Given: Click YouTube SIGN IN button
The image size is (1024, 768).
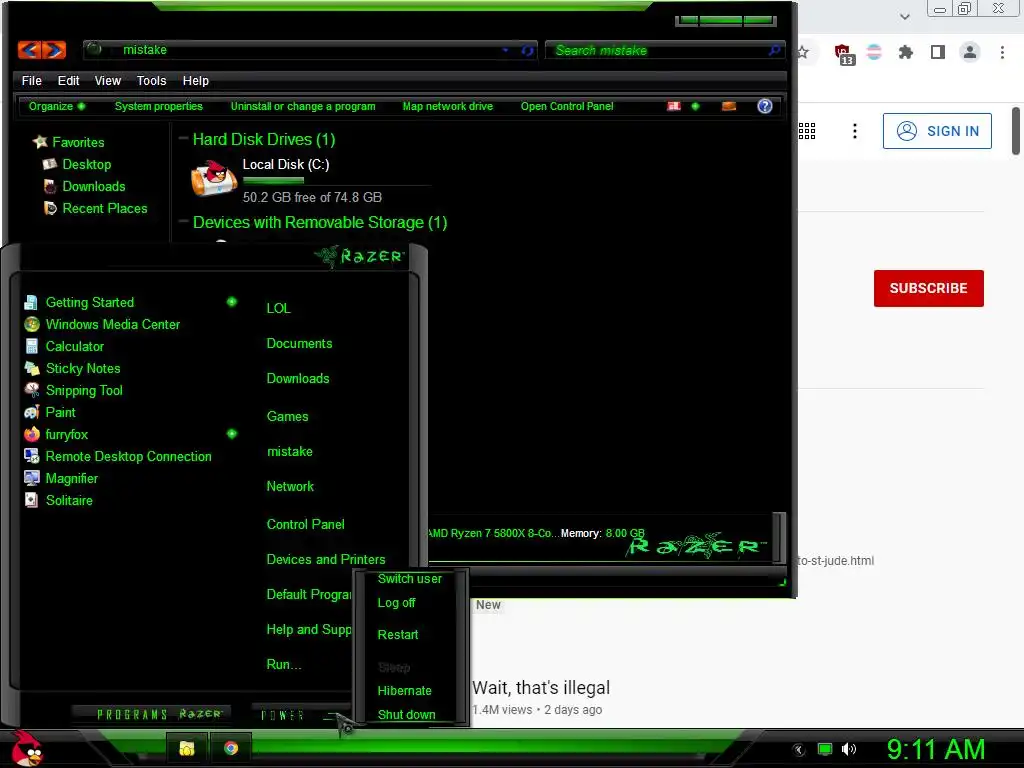Looking at the screenshot, I should coord(937,131).
